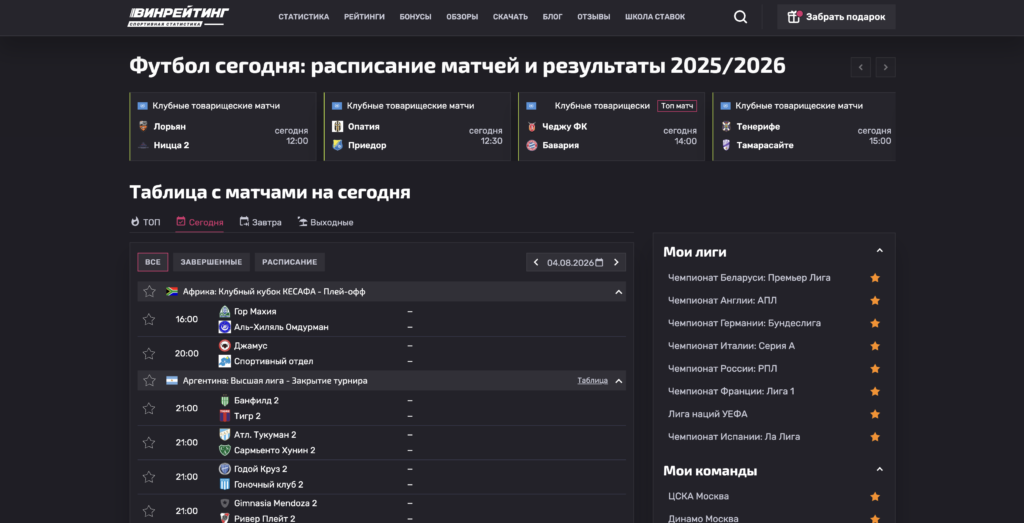Viewport: 1024px width, 523px height.
Task: Click Бавария club logo in top card
Action: (532, 146)
